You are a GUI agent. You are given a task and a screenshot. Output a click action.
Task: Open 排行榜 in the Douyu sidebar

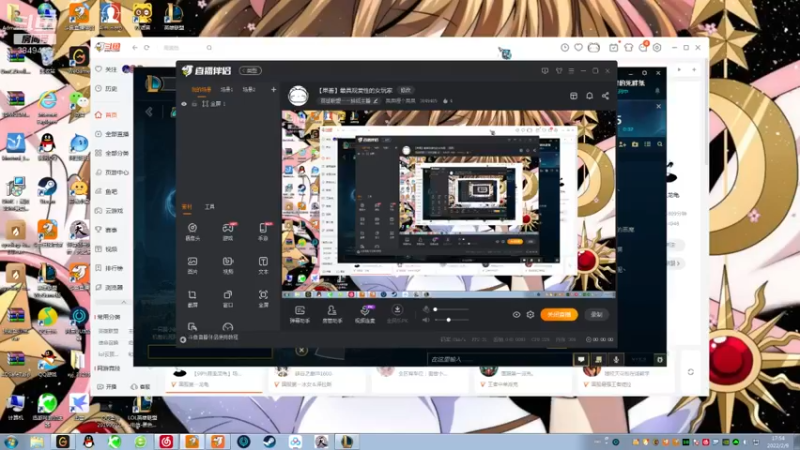[110, 268]
